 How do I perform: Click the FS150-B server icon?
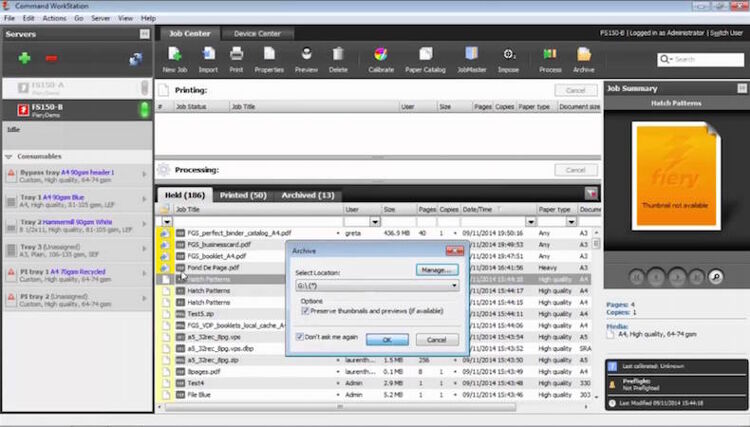point(23,110)
